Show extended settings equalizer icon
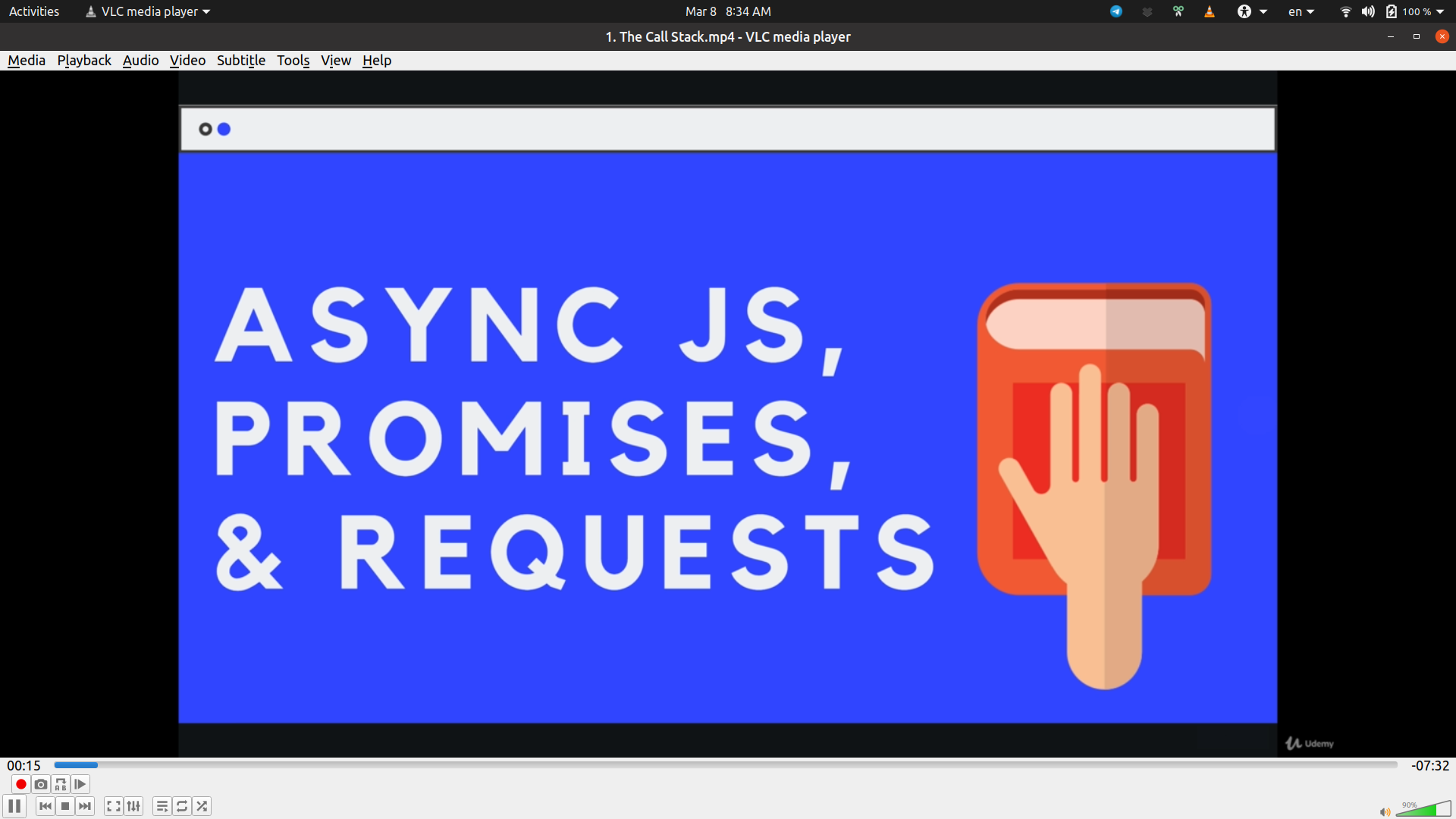This screenshot has width=1456, height=819. point(133,806)
